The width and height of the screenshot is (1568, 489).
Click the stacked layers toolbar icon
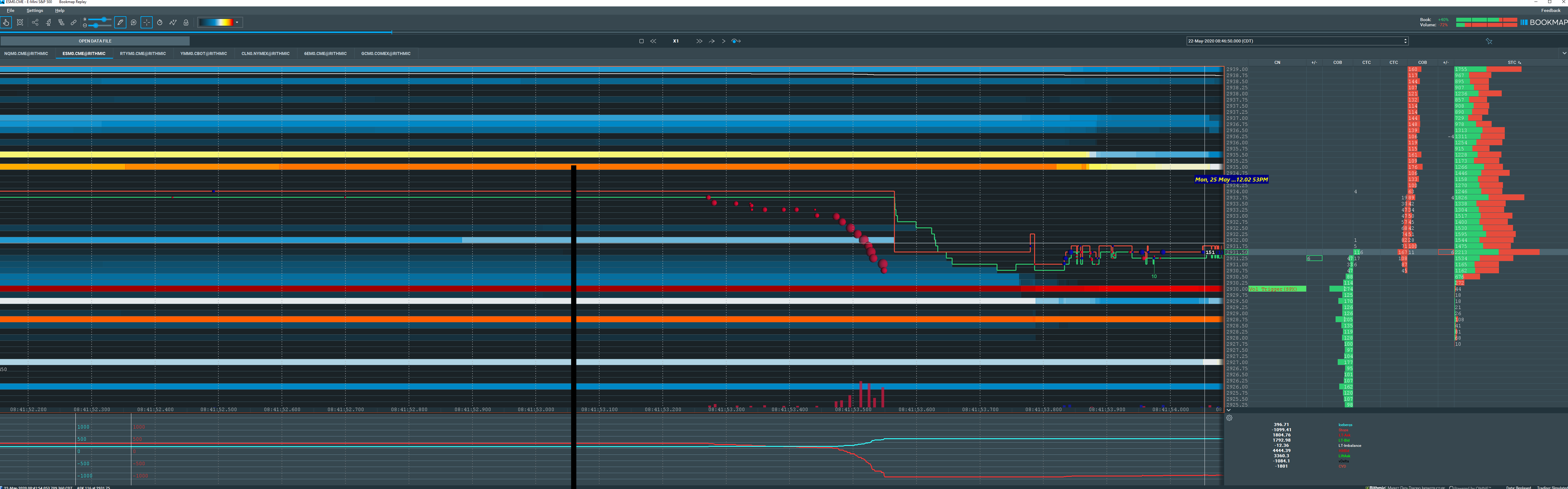(61, 23)
